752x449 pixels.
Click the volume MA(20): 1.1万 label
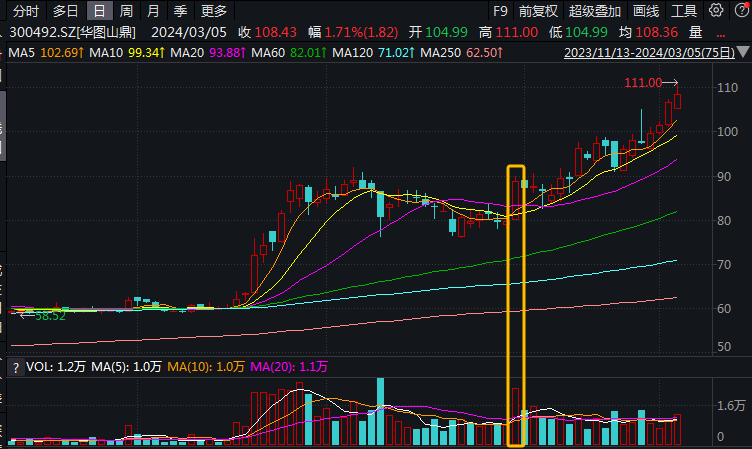(x=289, y=367)
